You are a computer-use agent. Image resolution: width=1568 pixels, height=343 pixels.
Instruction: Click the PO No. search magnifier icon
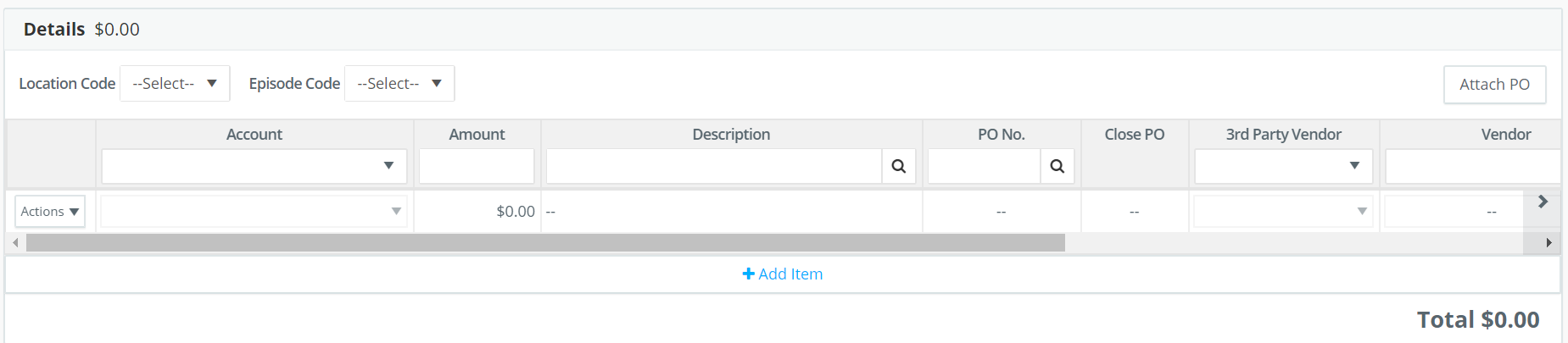click(x=1057, y=166)
